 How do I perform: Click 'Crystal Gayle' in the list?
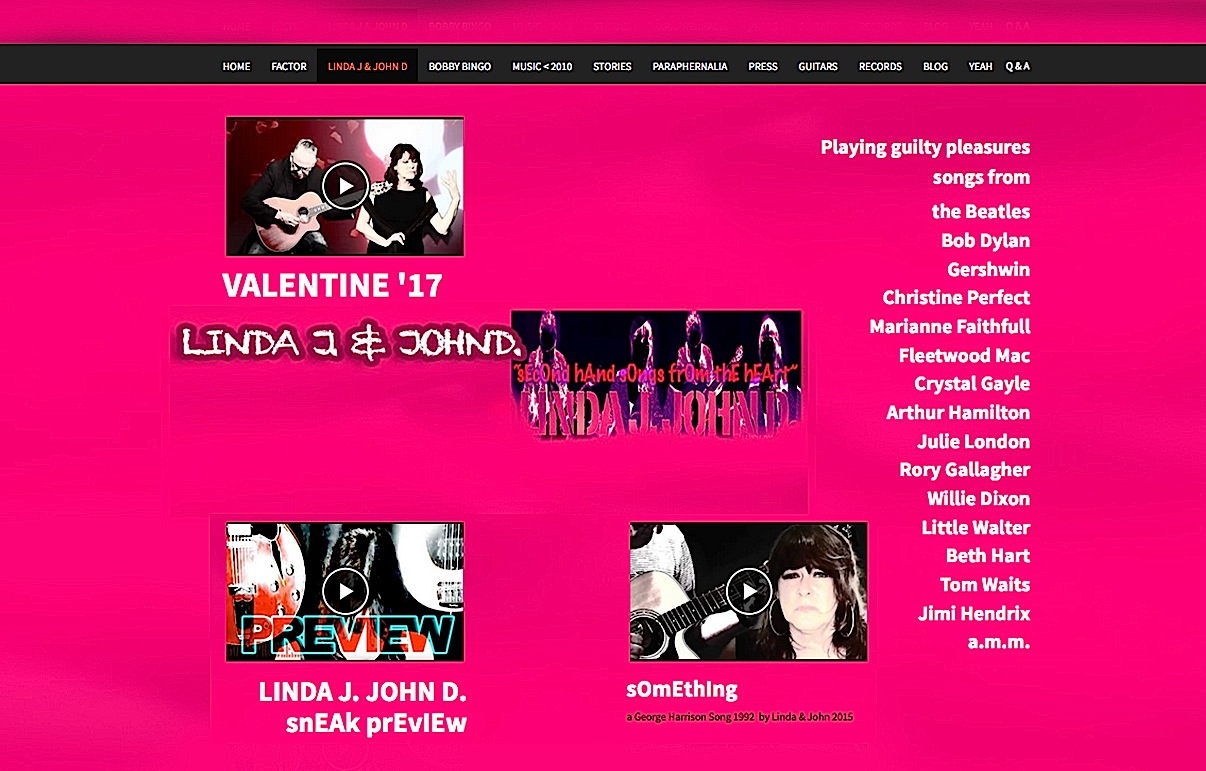pos(972,383)
